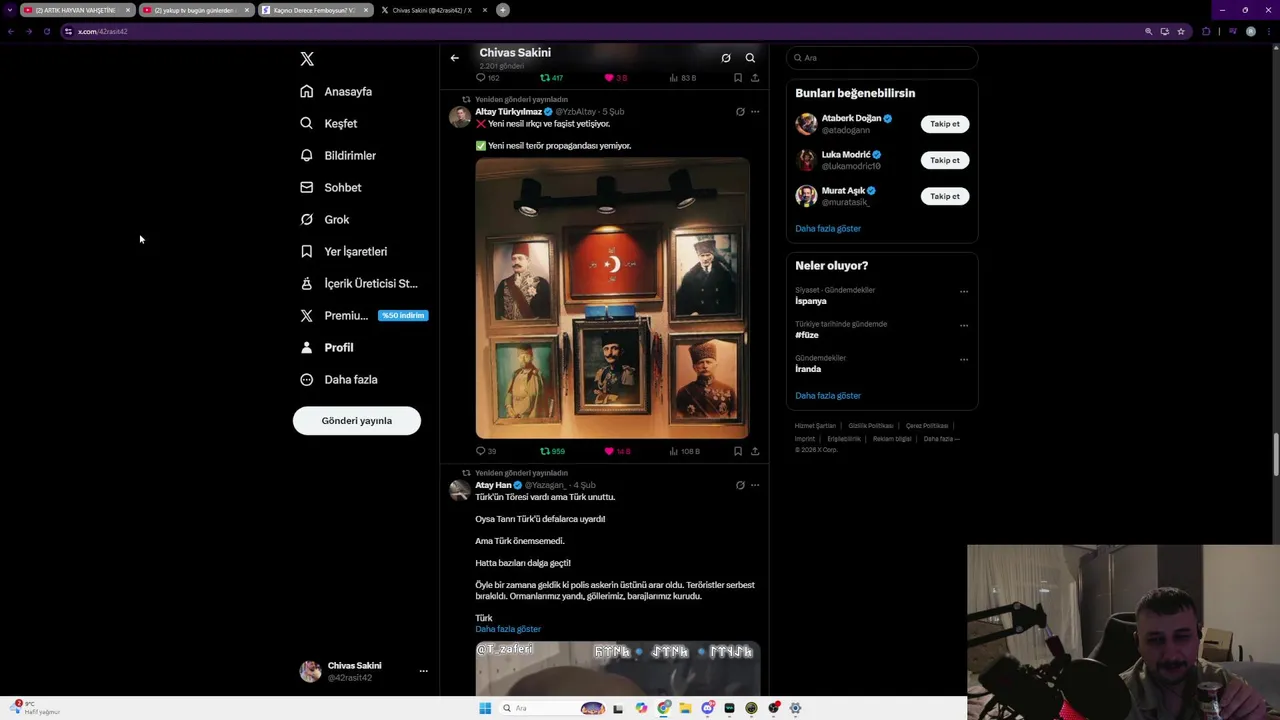Viewport: 1280px width, 720px height.
Task: Follow Luka Modrić with Takip et
Action: pos(945,160)
